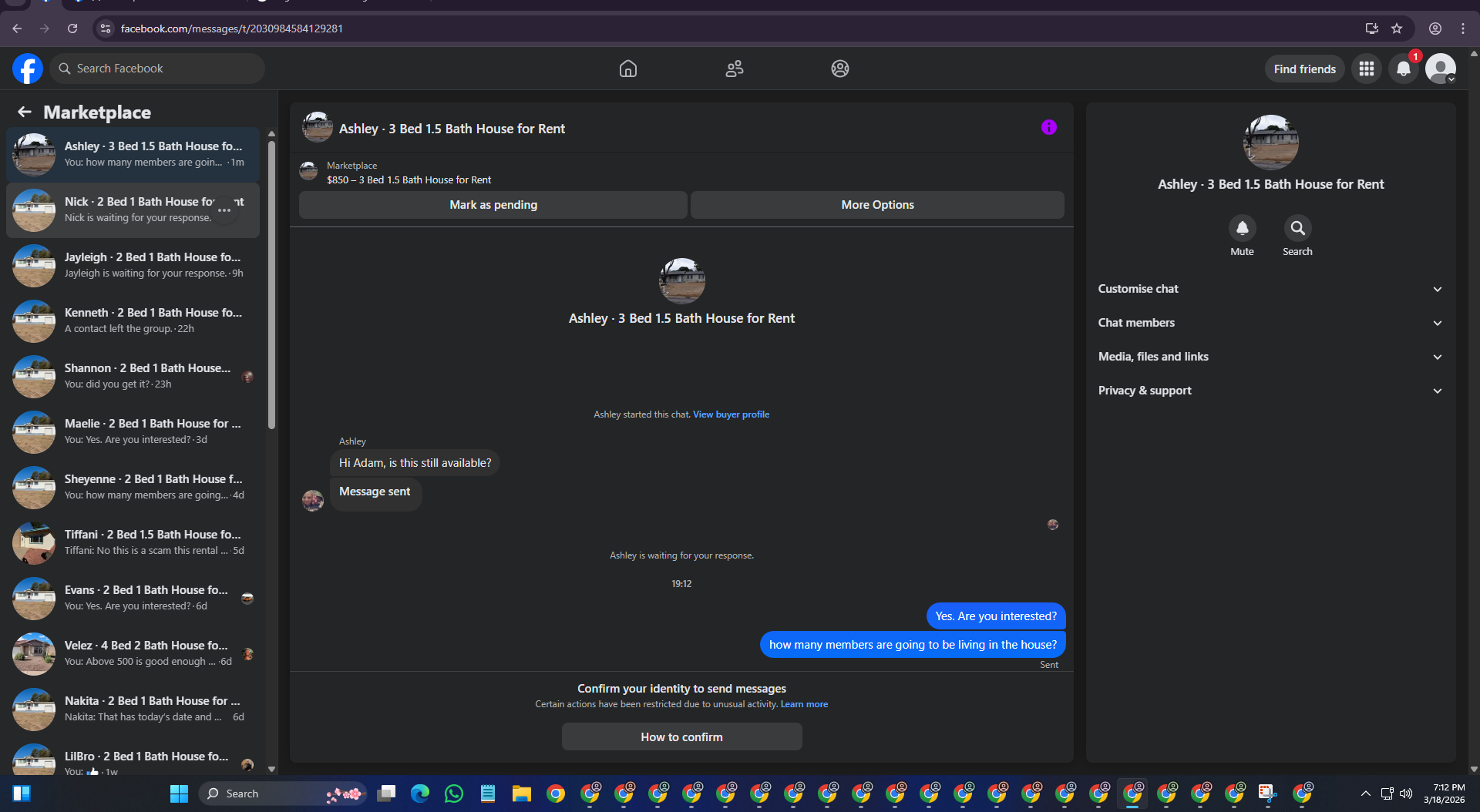Open the volume icon in the system tray
Image resolution: width=1480 pixels, height=812 pixels.
[x=1406, y=794]
